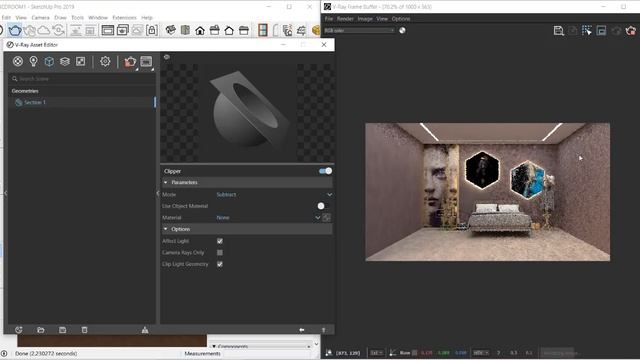
Task: Open the Settings gear in Asset Editor
Action: 105,61
